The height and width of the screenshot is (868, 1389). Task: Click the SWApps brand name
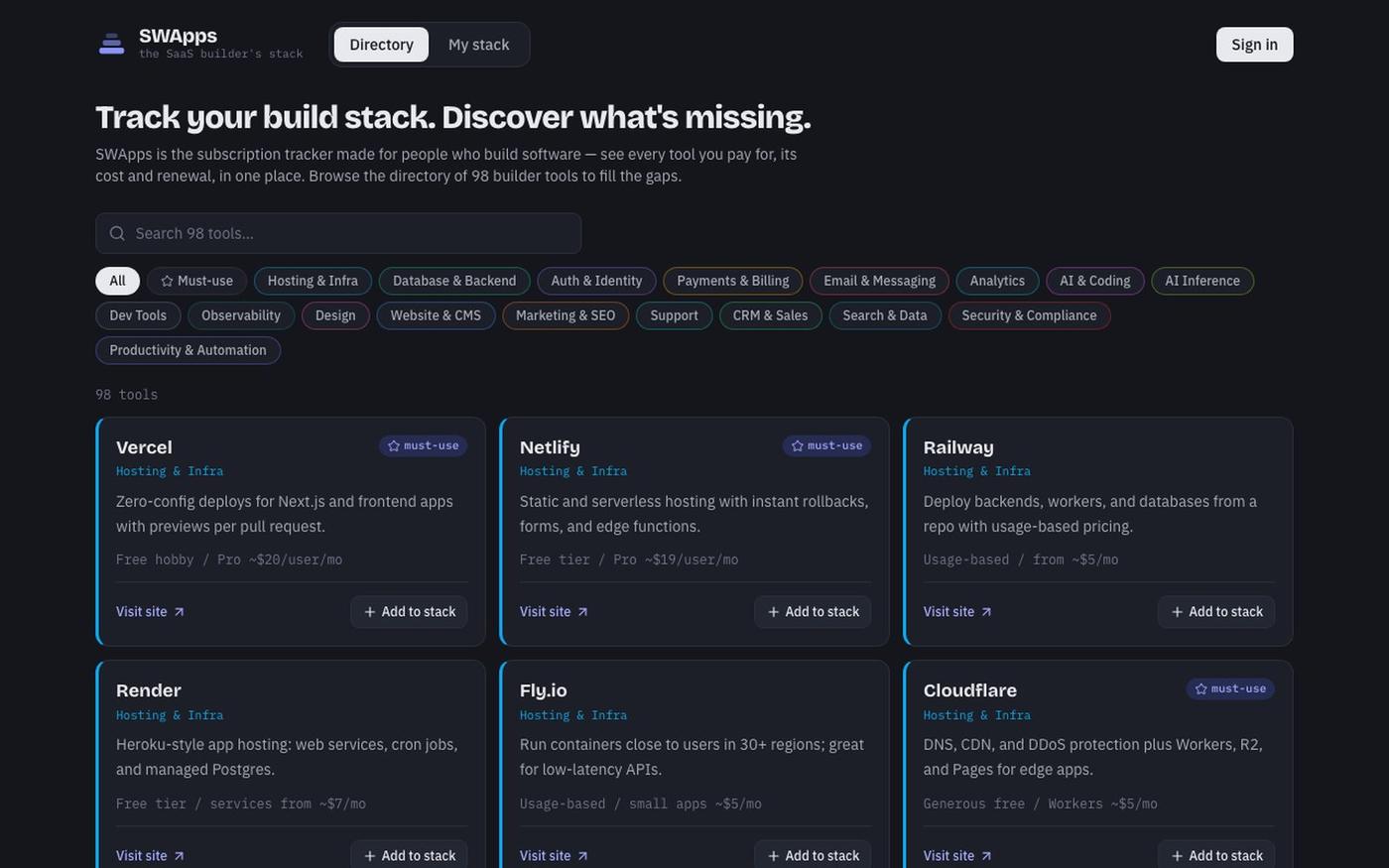(178, 36)
